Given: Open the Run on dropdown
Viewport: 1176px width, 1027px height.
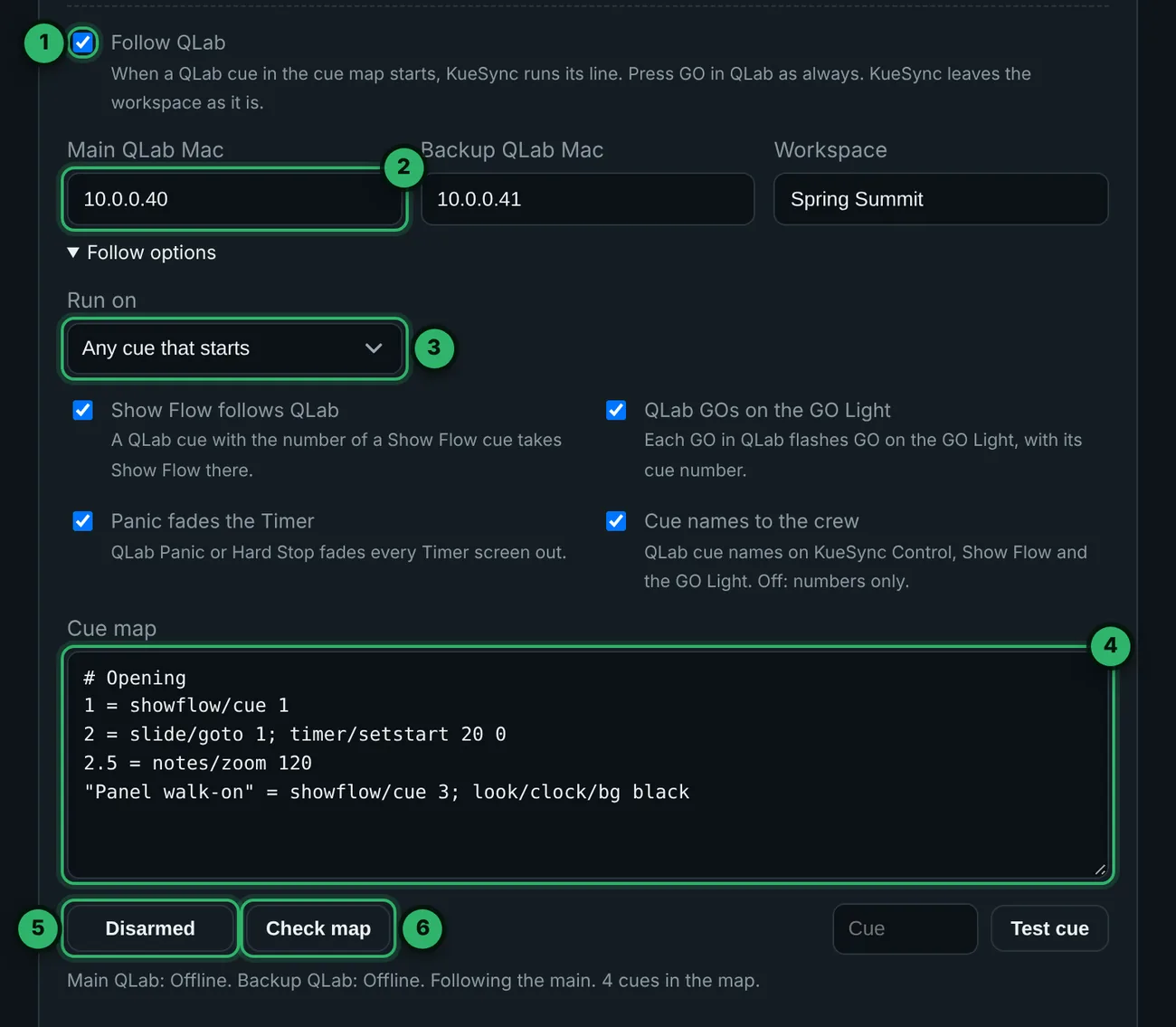Looking at the screenshot, I should pyautogui.click(x=234, y=348).
